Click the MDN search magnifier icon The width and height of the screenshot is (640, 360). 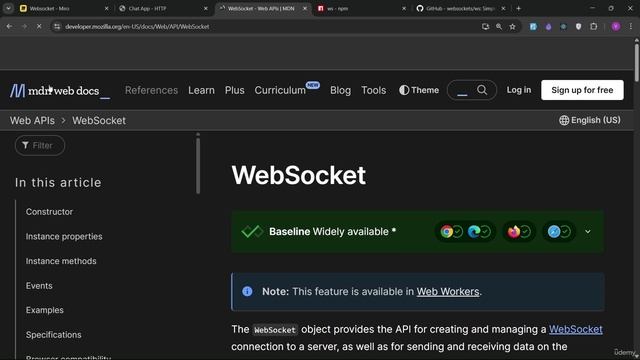tap(482, 90)
